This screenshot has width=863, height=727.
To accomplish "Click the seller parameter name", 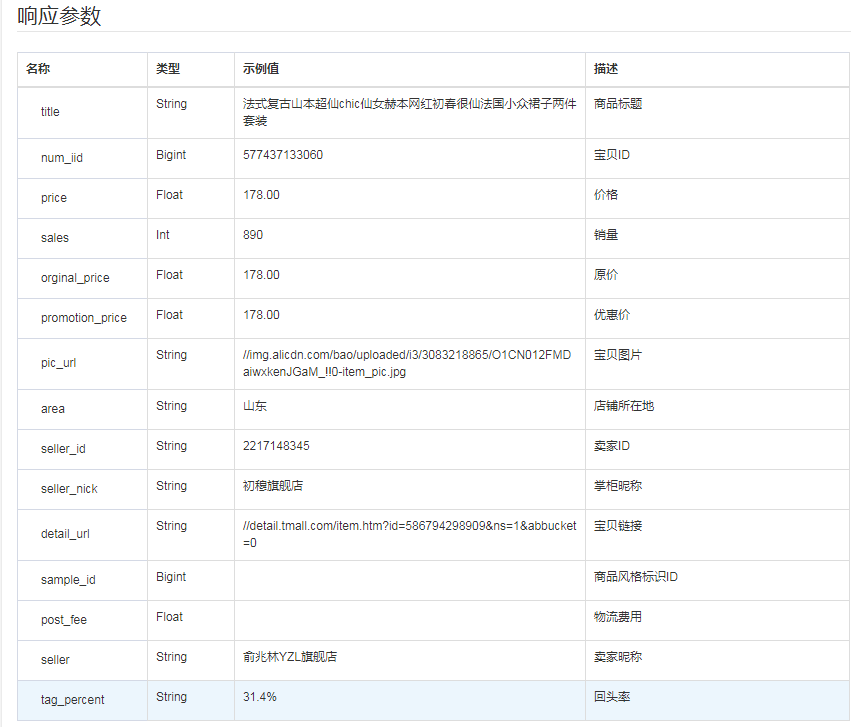I will click(55, 660).
